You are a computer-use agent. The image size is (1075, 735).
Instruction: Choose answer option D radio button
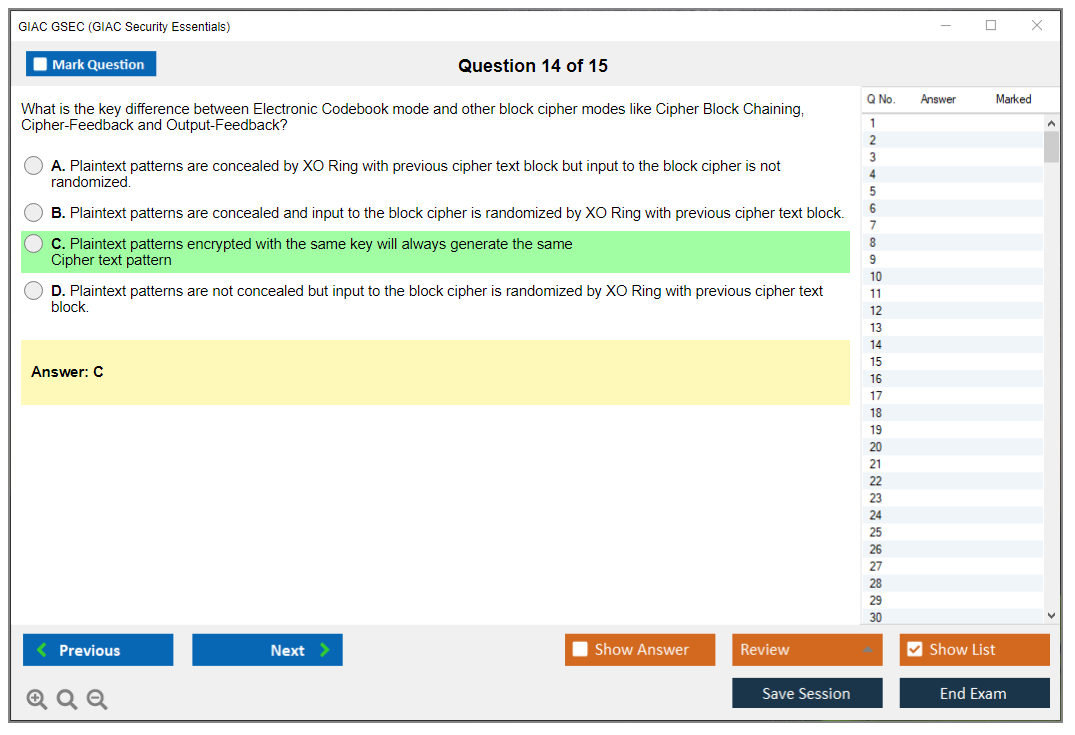34,291
